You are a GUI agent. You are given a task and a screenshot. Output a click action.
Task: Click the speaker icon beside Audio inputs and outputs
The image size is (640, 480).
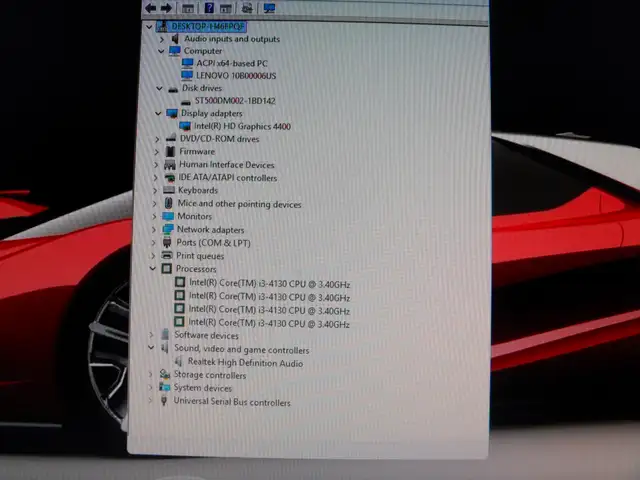tap(175, 39)
